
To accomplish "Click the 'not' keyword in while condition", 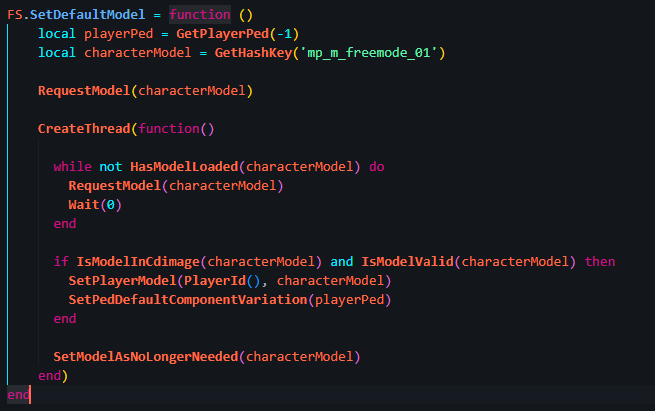I will pos(111,167).
